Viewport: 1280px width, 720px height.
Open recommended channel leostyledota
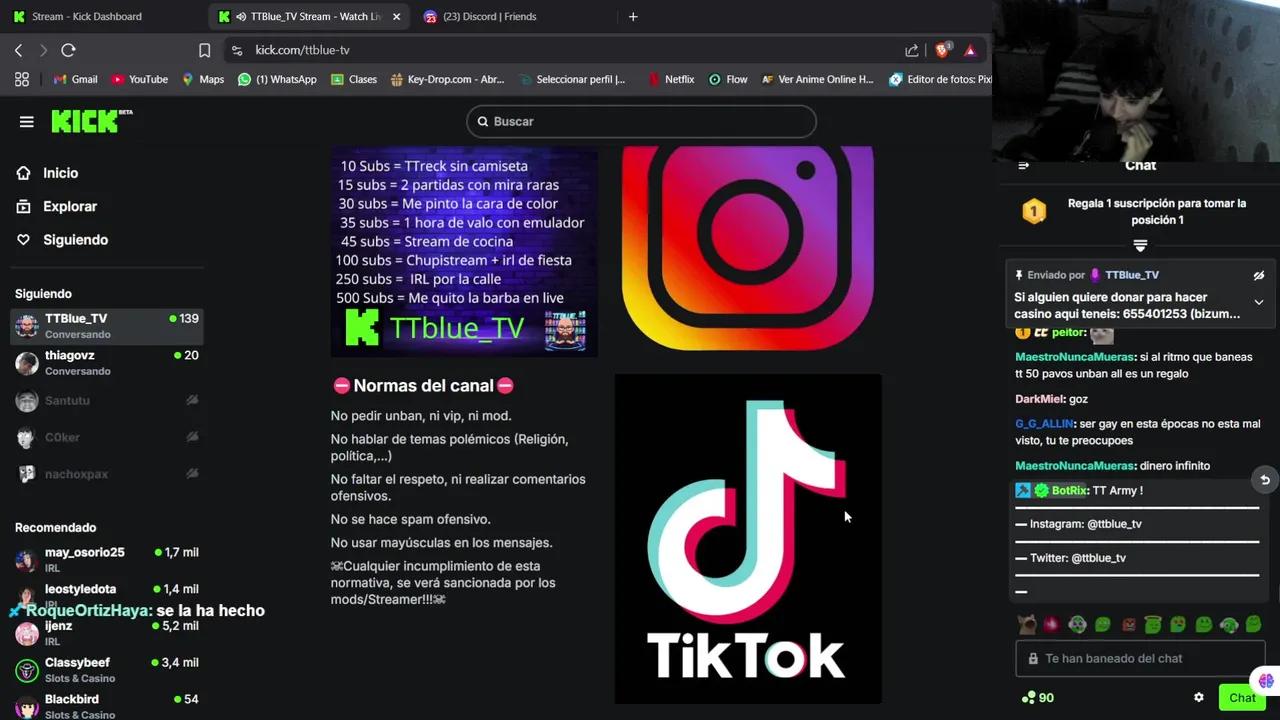pyautogui.click(x=107, y=594)
